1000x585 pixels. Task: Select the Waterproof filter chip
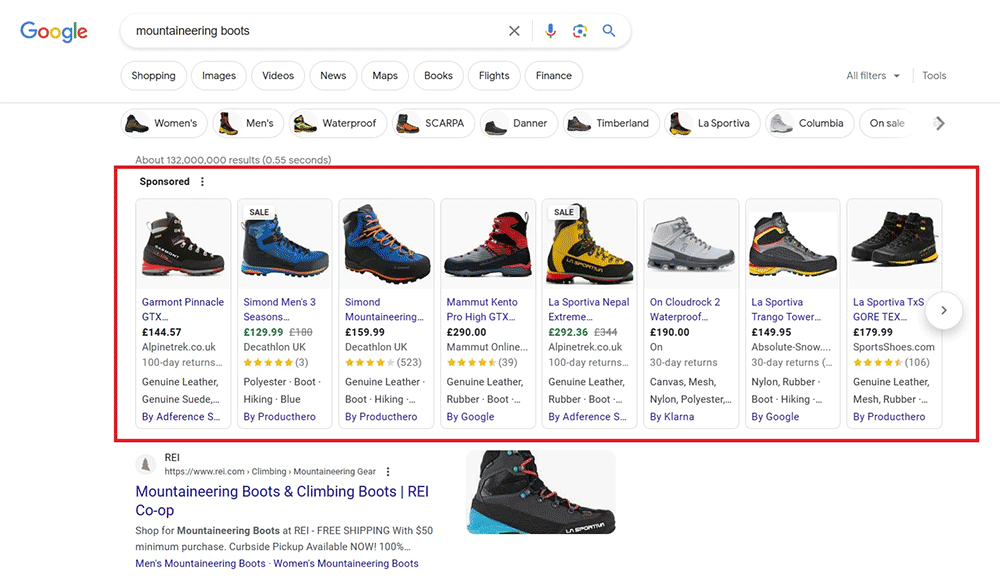[x=335, y=124]
